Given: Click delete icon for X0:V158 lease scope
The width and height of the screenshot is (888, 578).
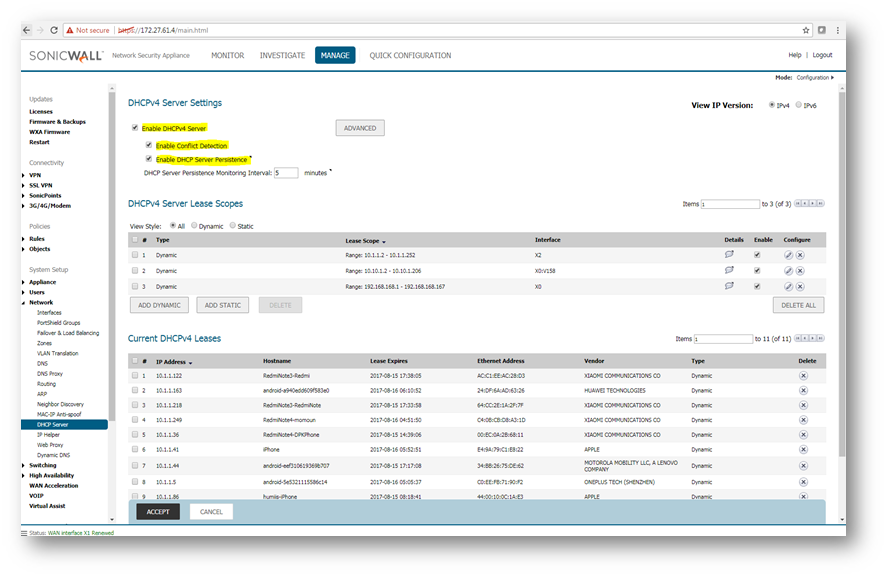Looking at the screenshot, I should pos(800,270).
